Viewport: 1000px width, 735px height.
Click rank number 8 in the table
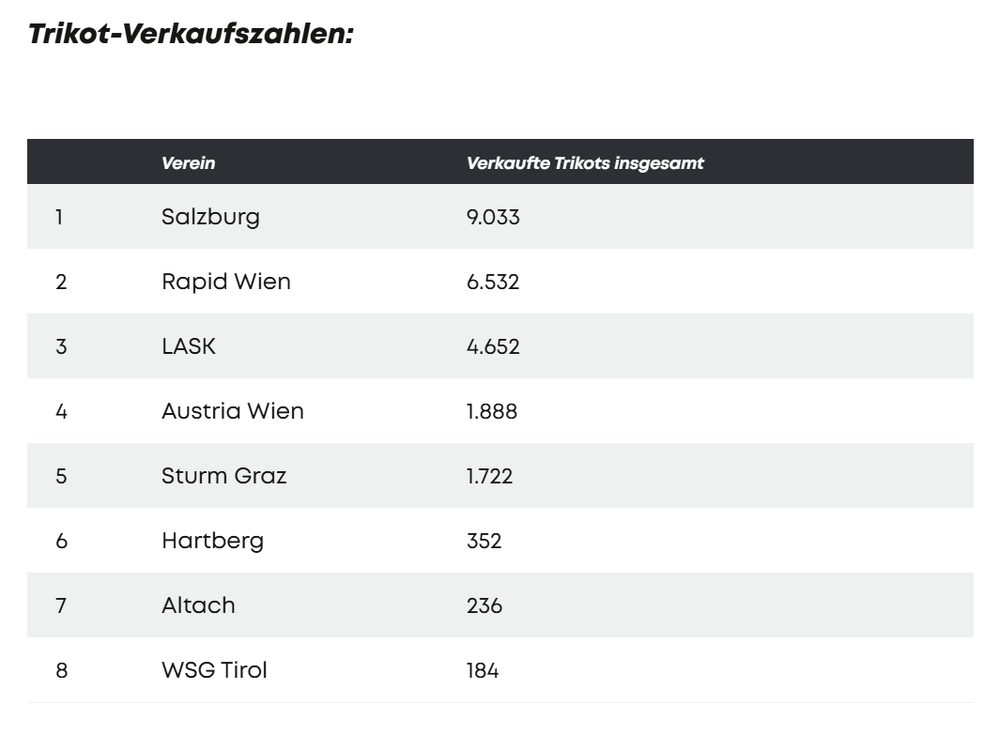coord(61,670)
